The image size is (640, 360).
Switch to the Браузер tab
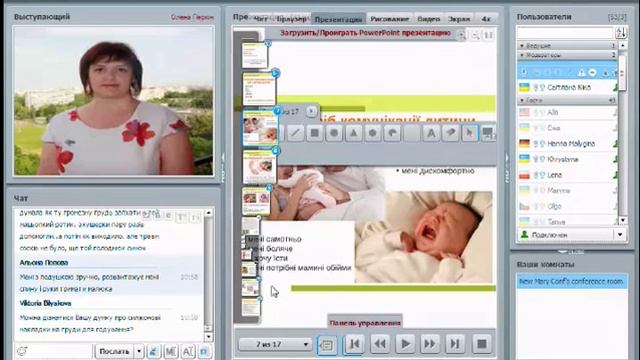coord(291,19)
